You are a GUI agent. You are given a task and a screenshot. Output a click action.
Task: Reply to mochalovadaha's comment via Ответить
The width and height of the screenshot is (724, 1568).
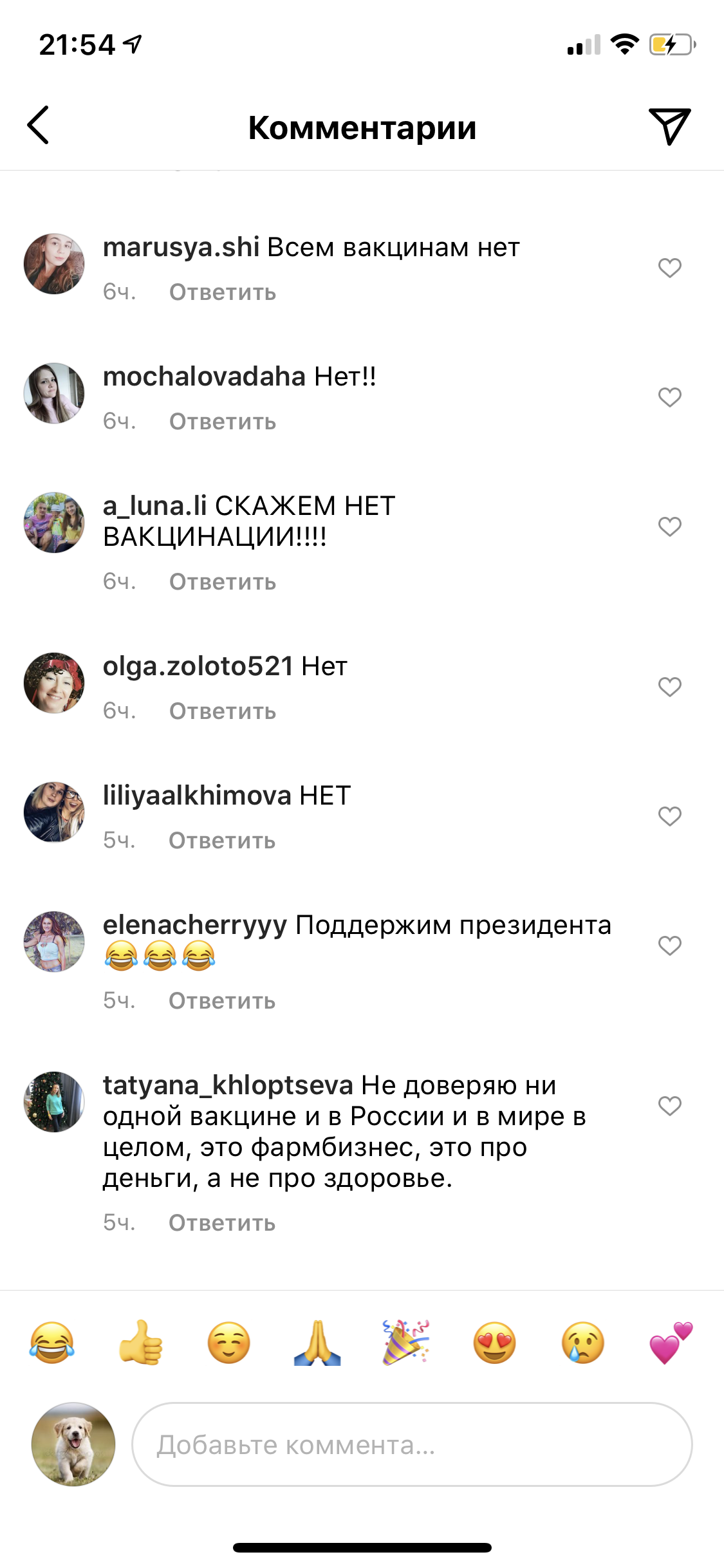(x=223, y=422)
